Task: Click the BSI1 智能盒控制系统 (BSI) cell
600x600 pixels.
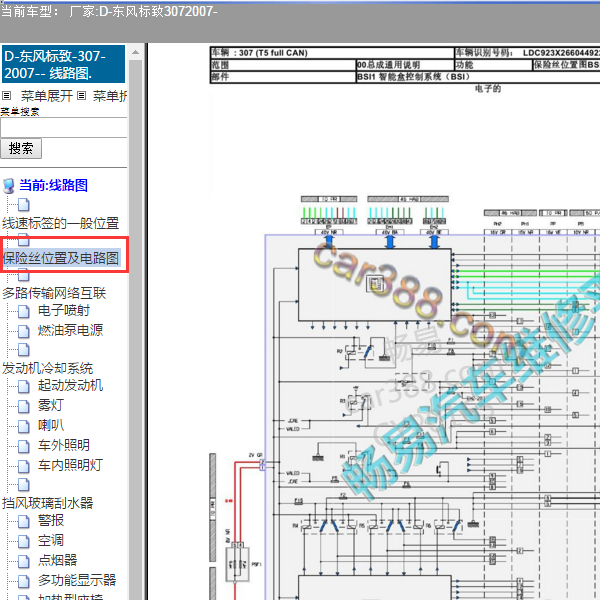Action: [478, 77]
